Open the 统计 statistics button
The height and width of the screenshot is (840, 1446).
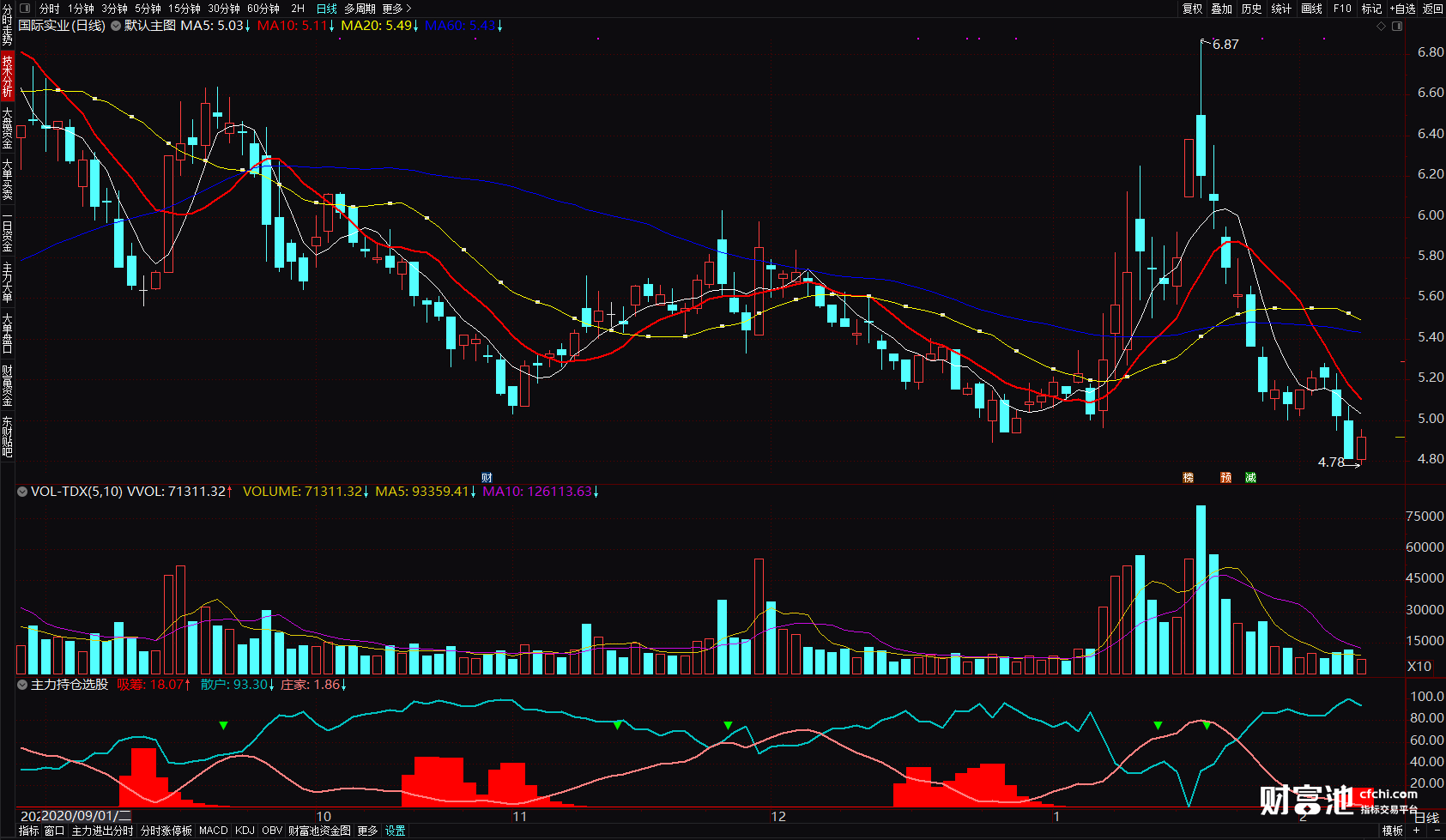coord(1281,9)
